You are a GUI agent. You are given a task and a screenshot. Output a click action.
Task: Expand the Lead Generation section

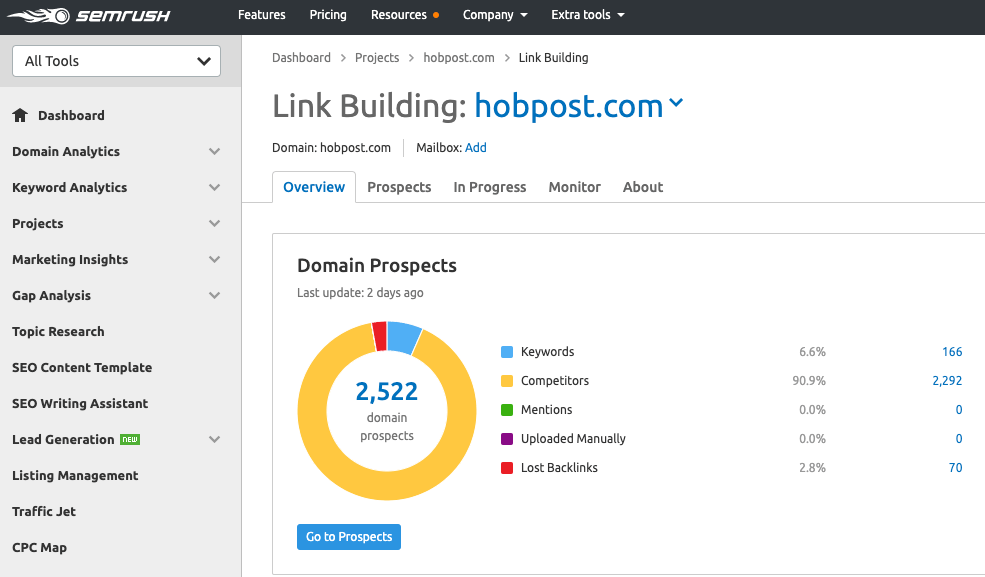tap(214, 439)
